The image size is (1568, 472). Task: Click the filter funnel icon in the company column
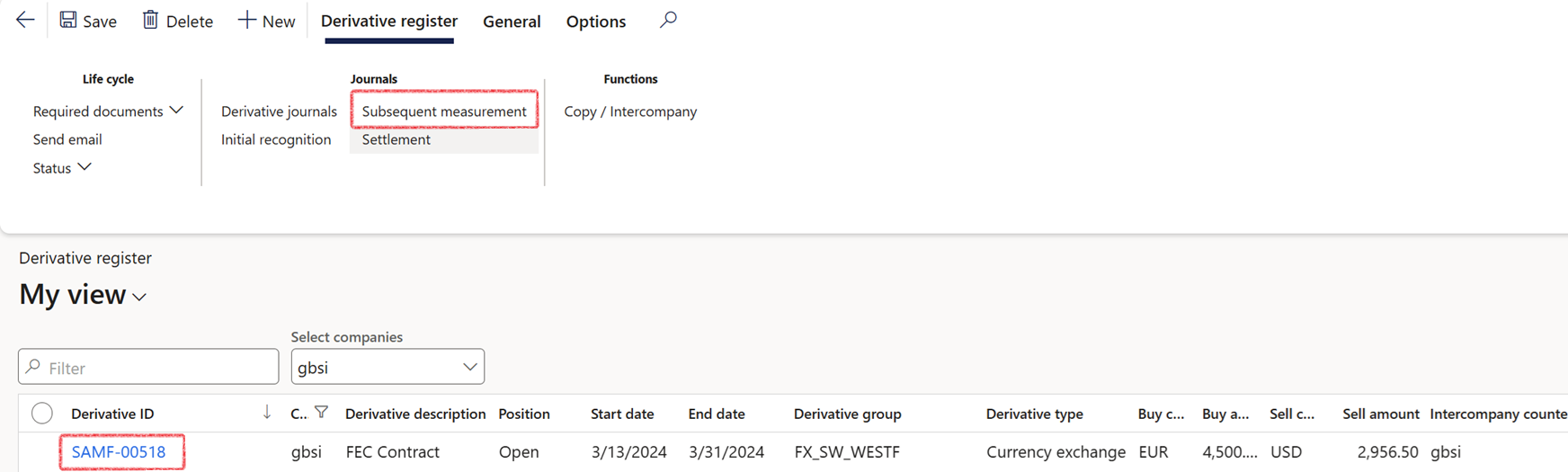(x=321, y=413)
